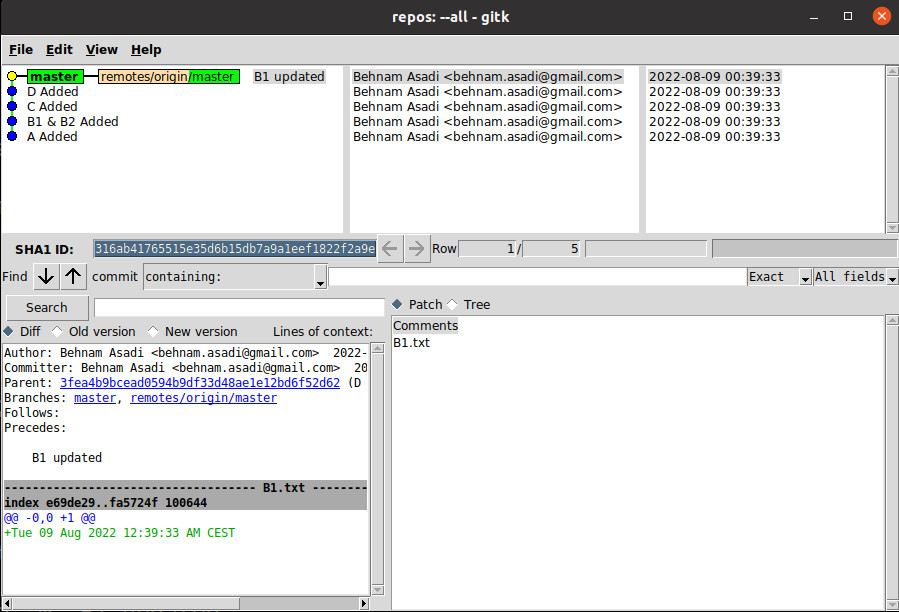Open the Exact match type dropdown

pos(779,277)
